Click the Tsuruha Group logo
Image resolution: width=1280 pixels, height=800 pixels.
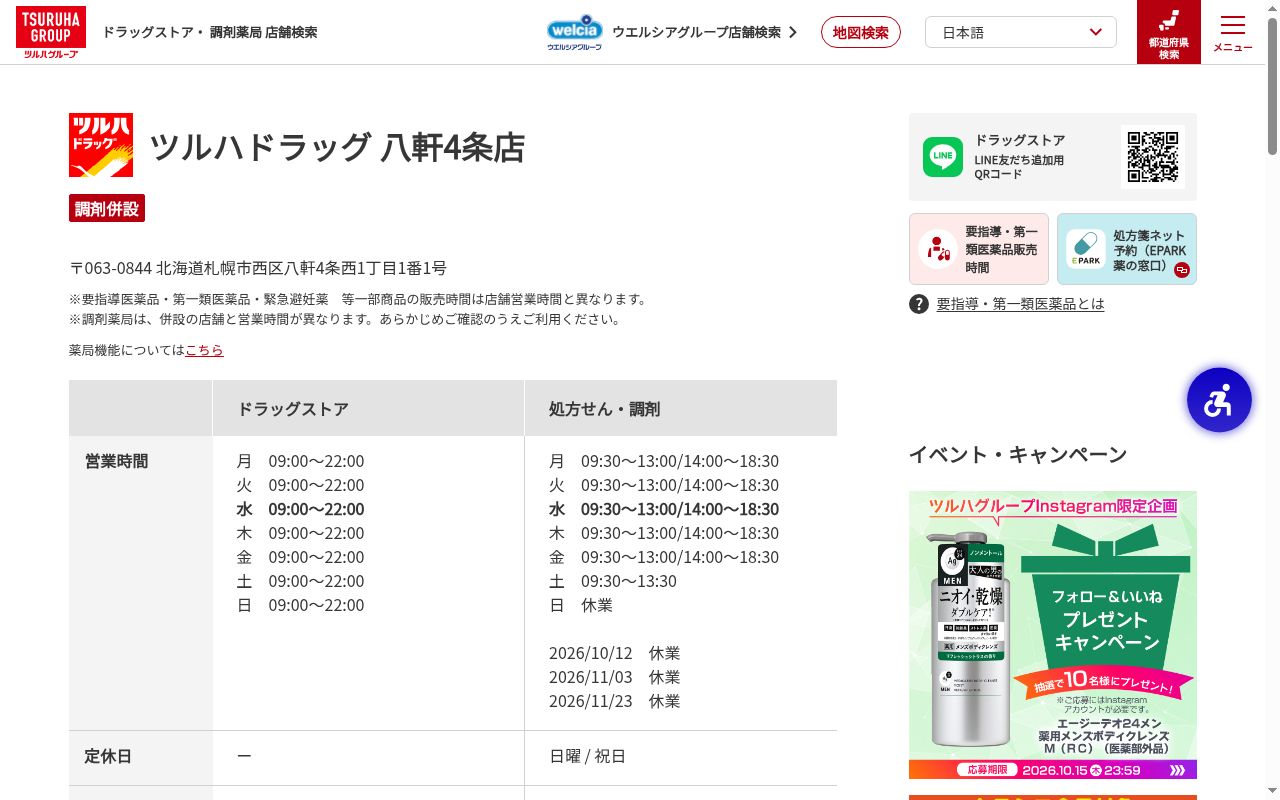[51, 32]
